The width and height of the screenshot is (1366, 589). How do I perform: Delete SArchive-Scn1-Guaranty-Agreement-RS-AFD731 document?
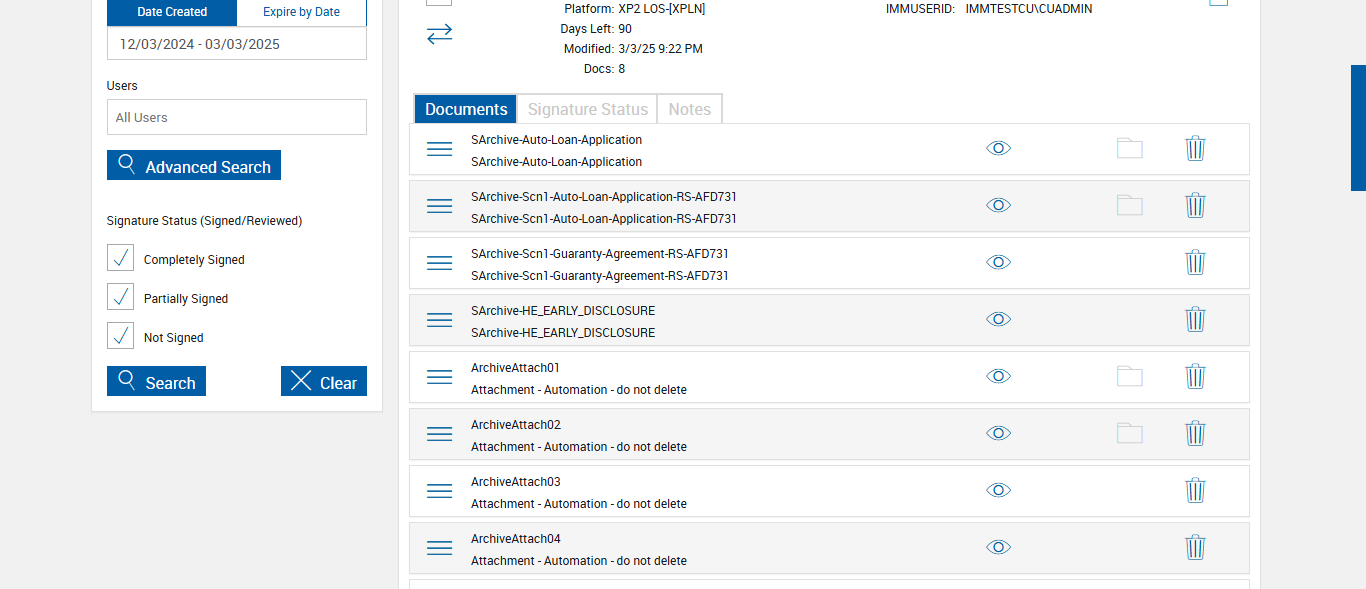[1195, 262]
